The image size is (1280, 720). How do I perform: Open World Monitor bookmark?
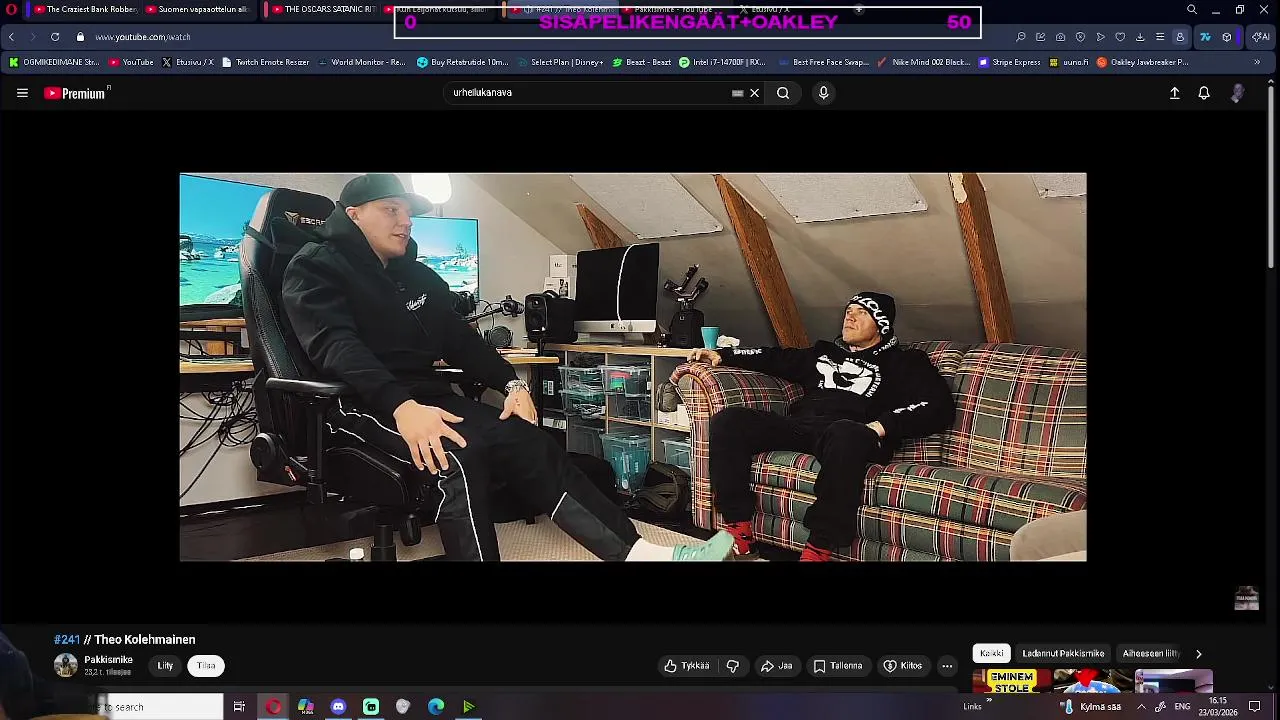point(362,62)
